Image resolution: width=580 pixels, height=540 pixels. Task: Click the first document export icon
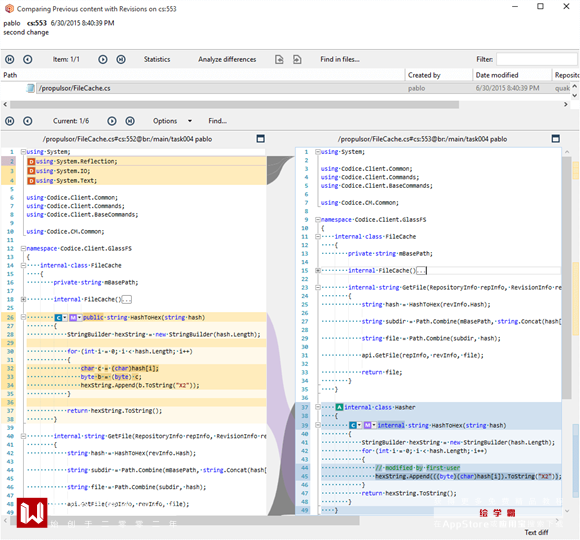[279, 59]
